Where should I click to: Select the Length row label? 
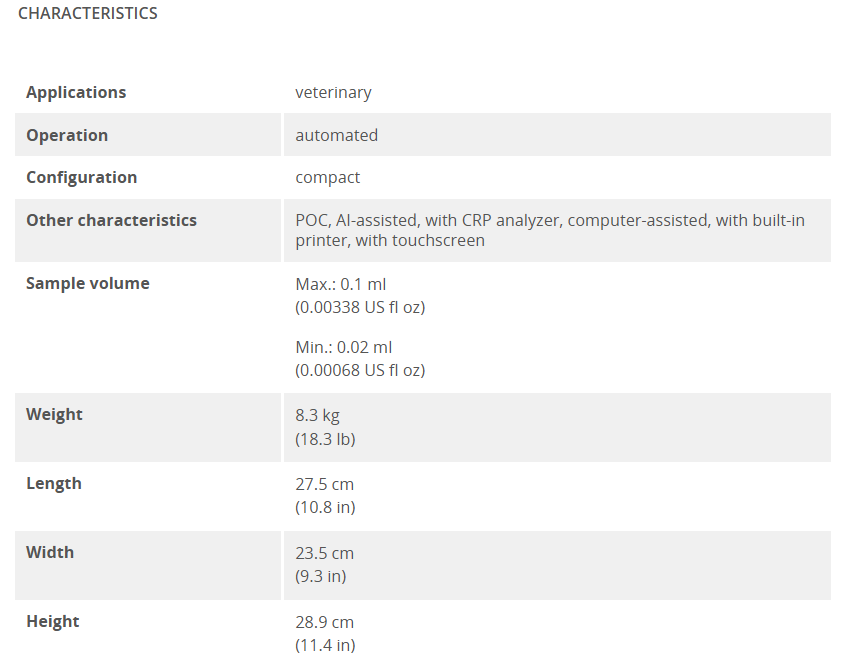[x=53, y=484]
